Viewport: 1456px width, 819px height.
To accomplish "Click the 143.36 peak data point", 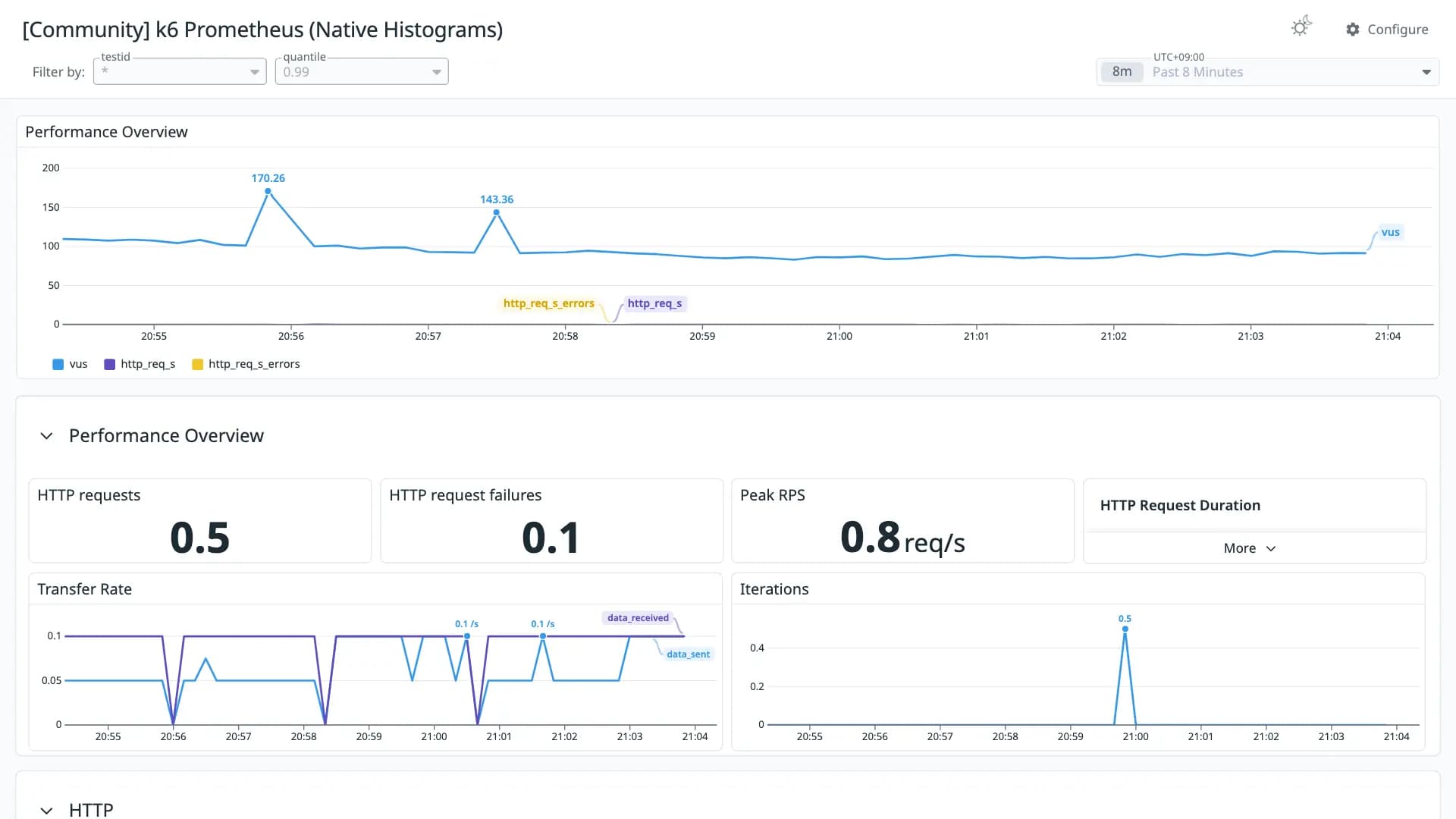I will 497,212.
